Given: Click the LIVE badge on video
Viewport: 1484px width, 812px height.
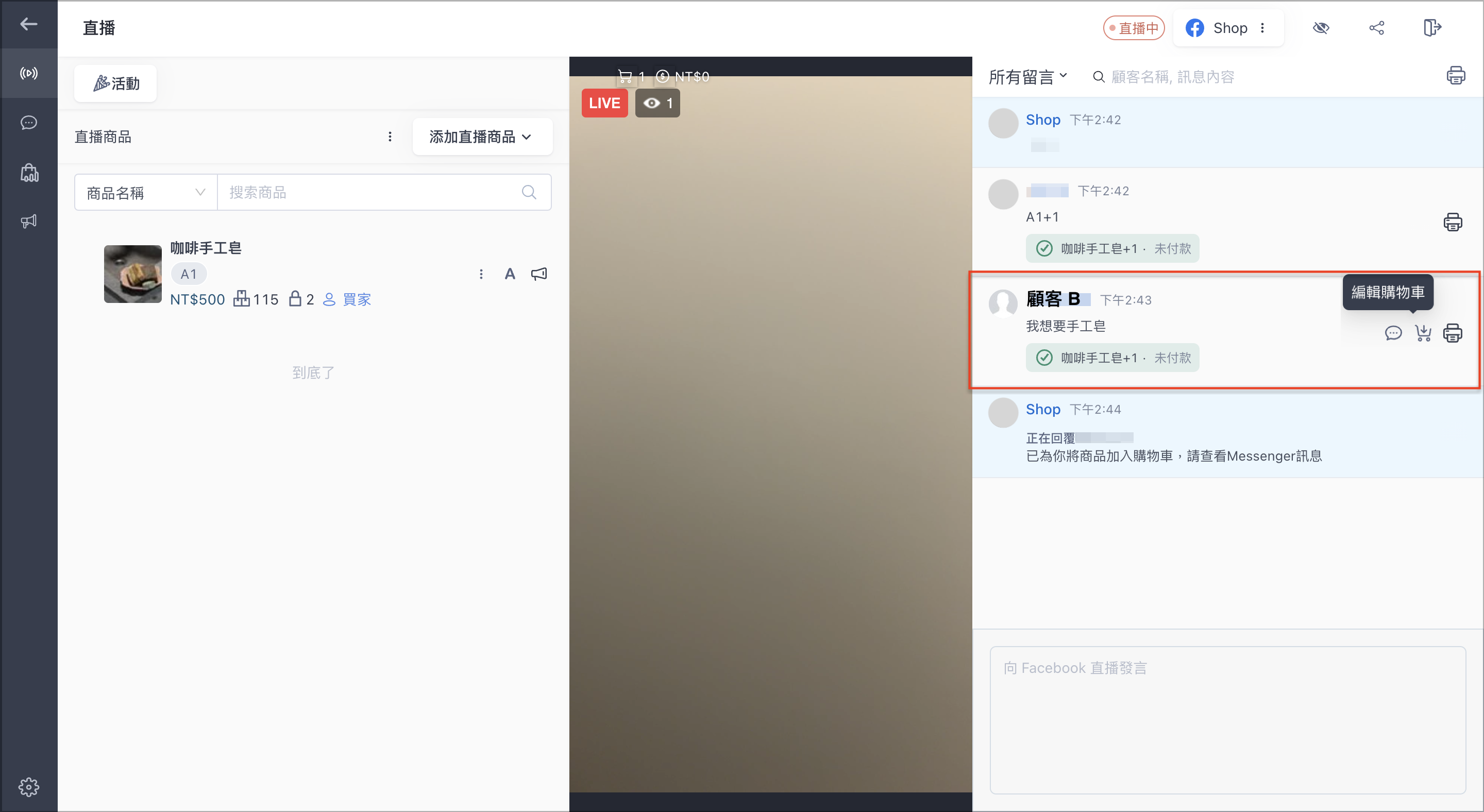Looking at the screenshot, I should coord(604,103).
